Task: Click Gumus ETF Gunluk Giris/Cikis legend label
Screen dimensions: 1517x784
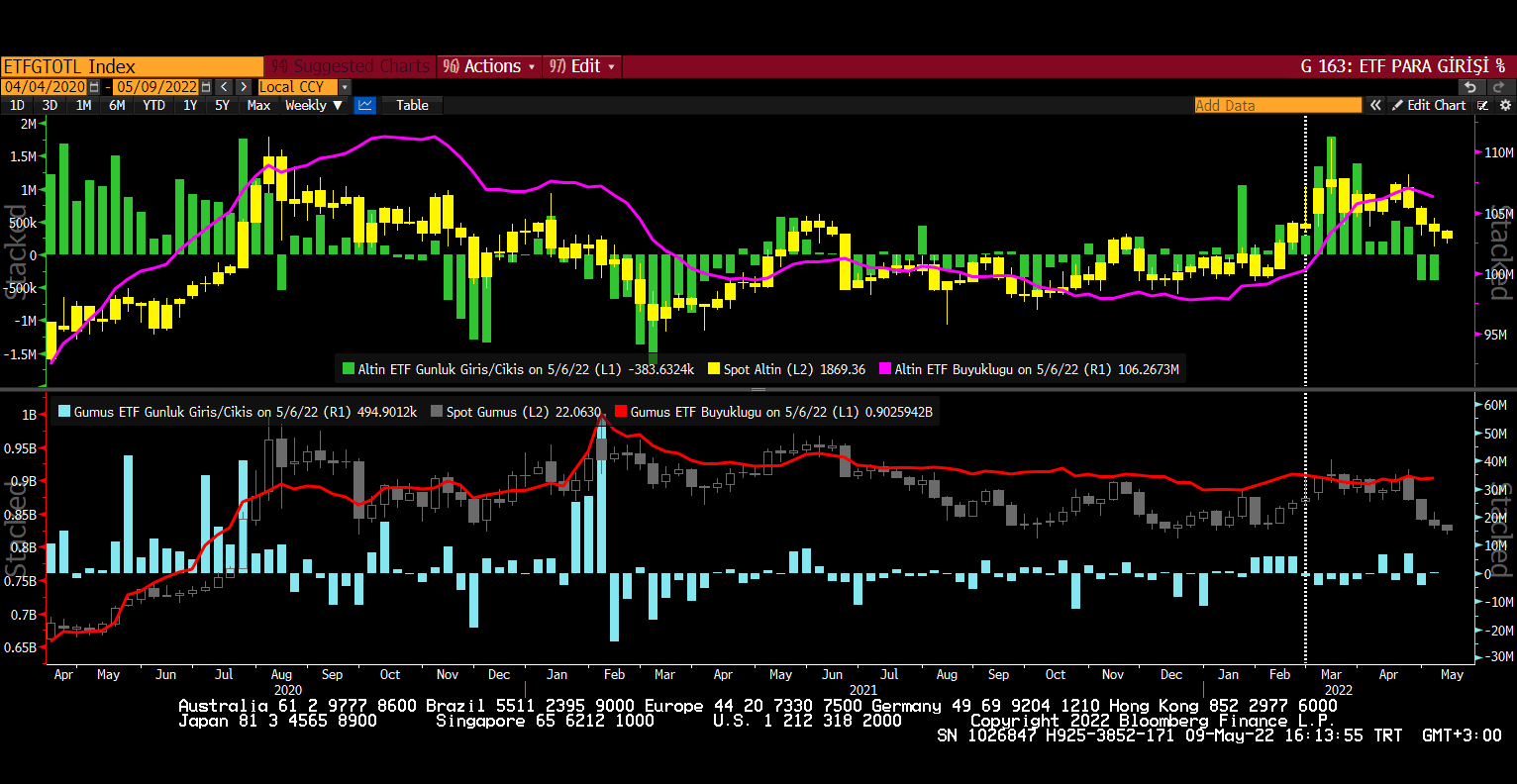Action: pos(246,412)
